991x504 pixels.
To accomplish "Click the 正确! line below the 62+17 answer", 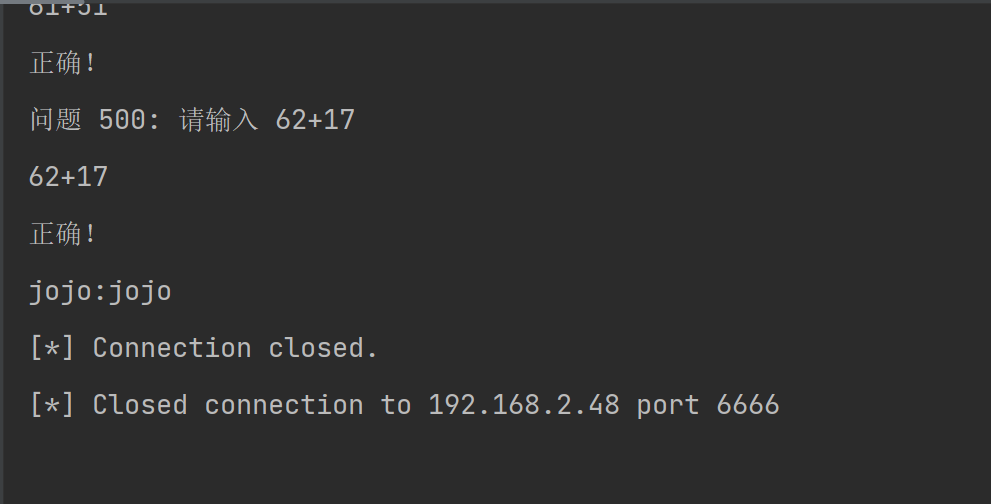I will point(64,235).
